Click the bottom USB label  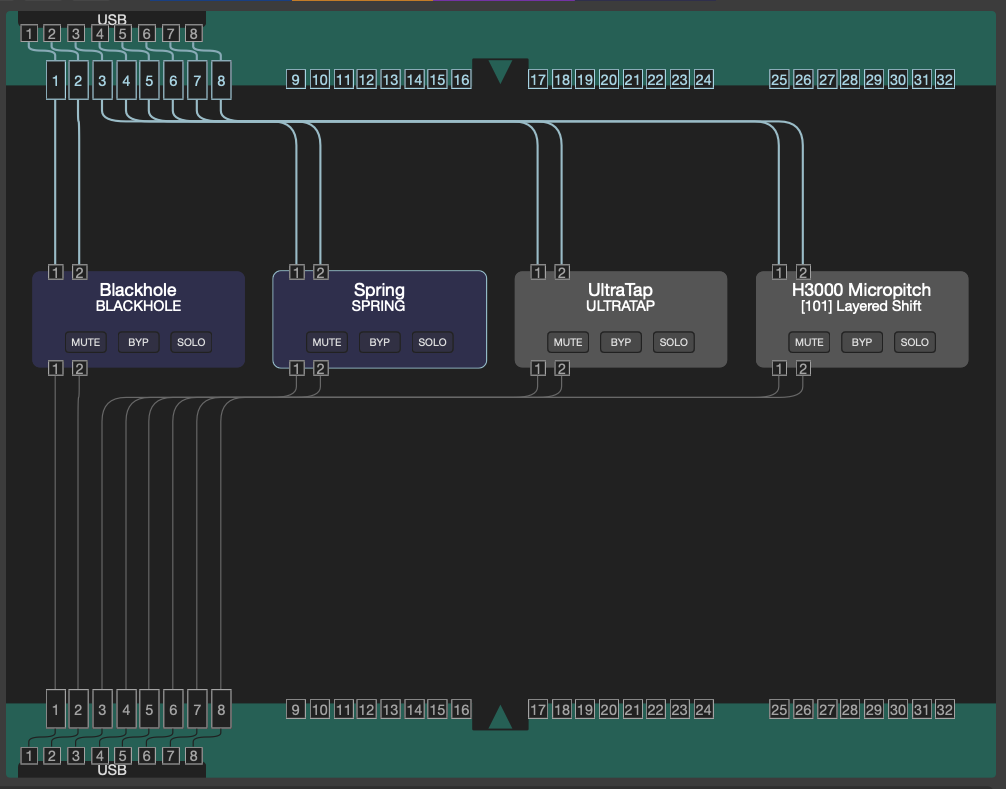112,770
